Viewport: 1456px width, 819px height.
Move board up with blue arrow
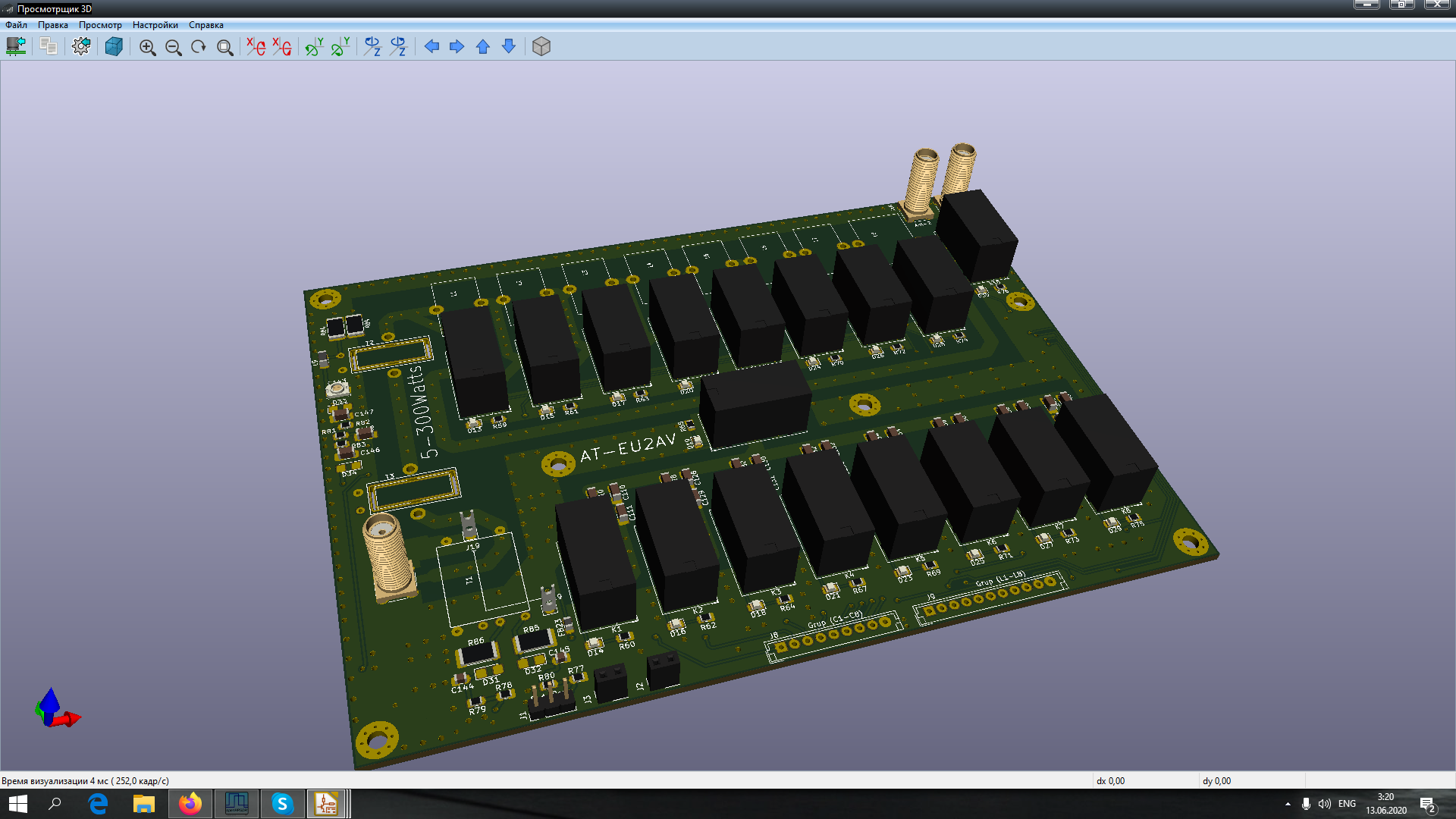(483, 47)
